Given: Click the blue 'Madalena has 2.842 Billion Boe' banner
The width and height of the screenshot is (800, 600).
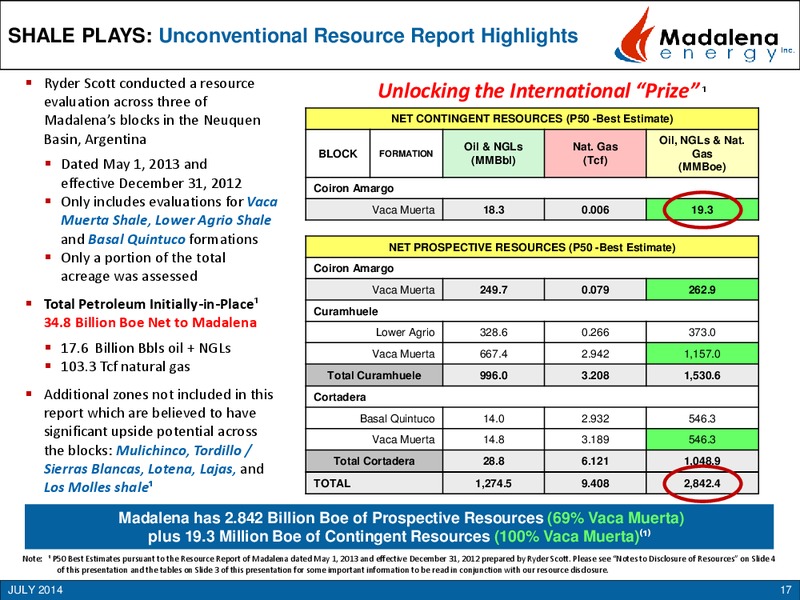Looking at the screenshot, I should 399,527.
